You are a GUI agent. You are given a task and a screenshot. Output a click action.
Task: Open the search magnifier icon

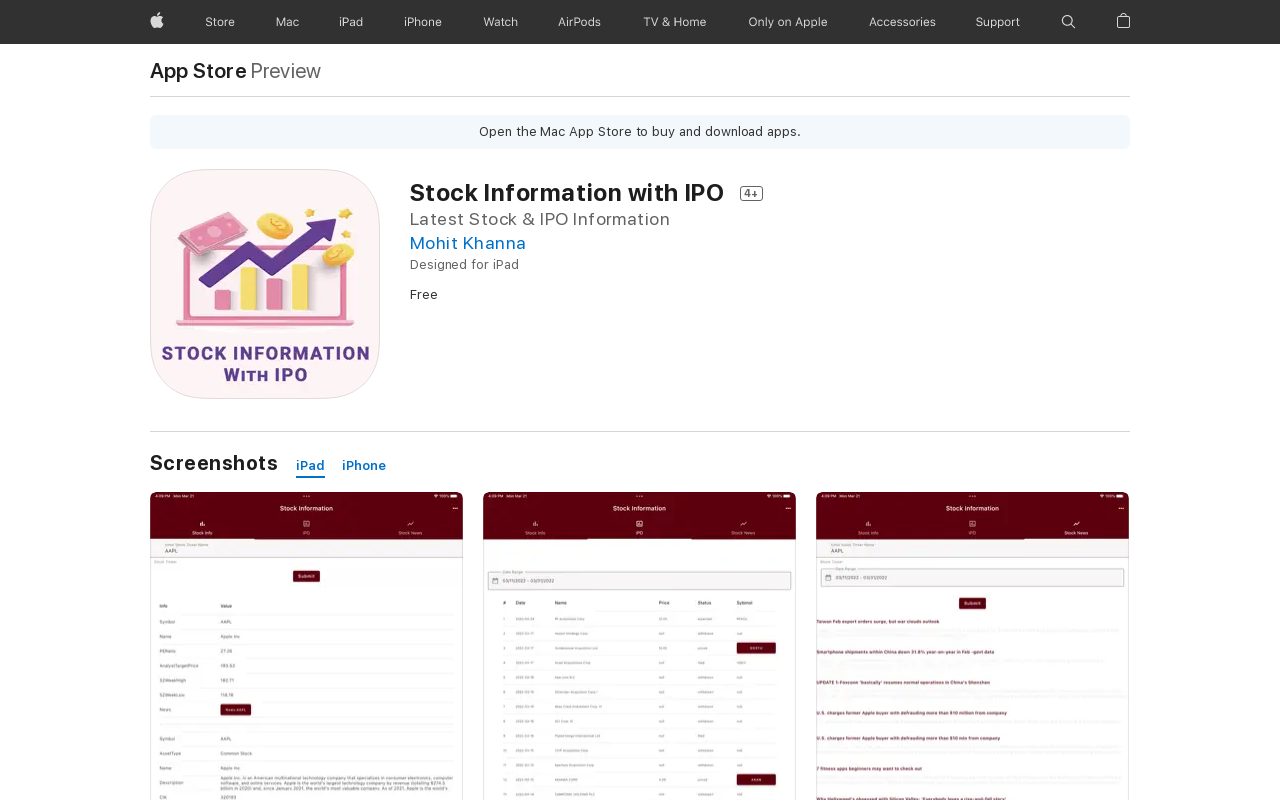tap(1068, 22)
